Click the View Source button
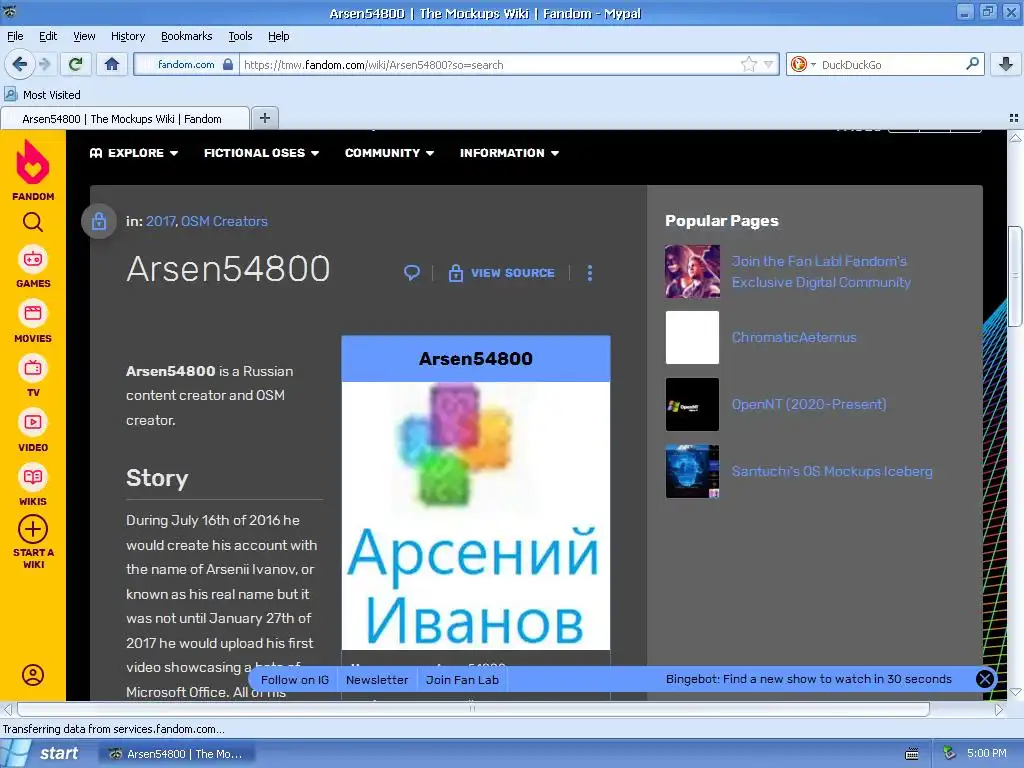1024x768 pixels. click(x=502, y=273)
